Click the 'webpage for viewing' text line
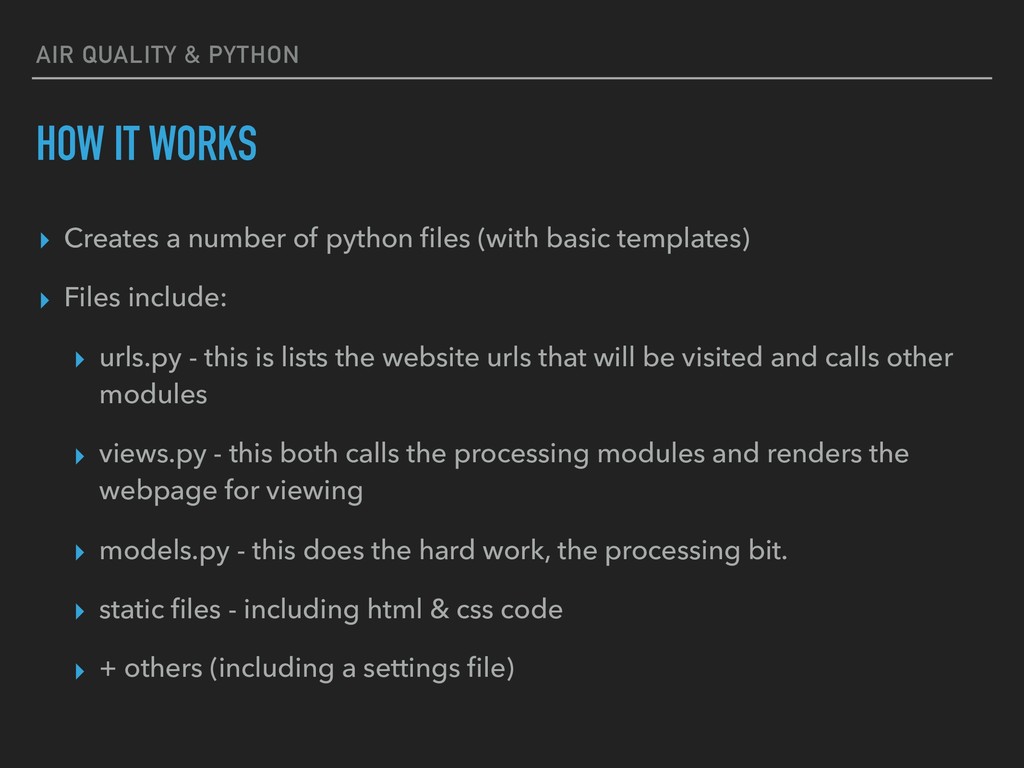1024x768 pixels. pyautogui.click(x=231, y=491)
